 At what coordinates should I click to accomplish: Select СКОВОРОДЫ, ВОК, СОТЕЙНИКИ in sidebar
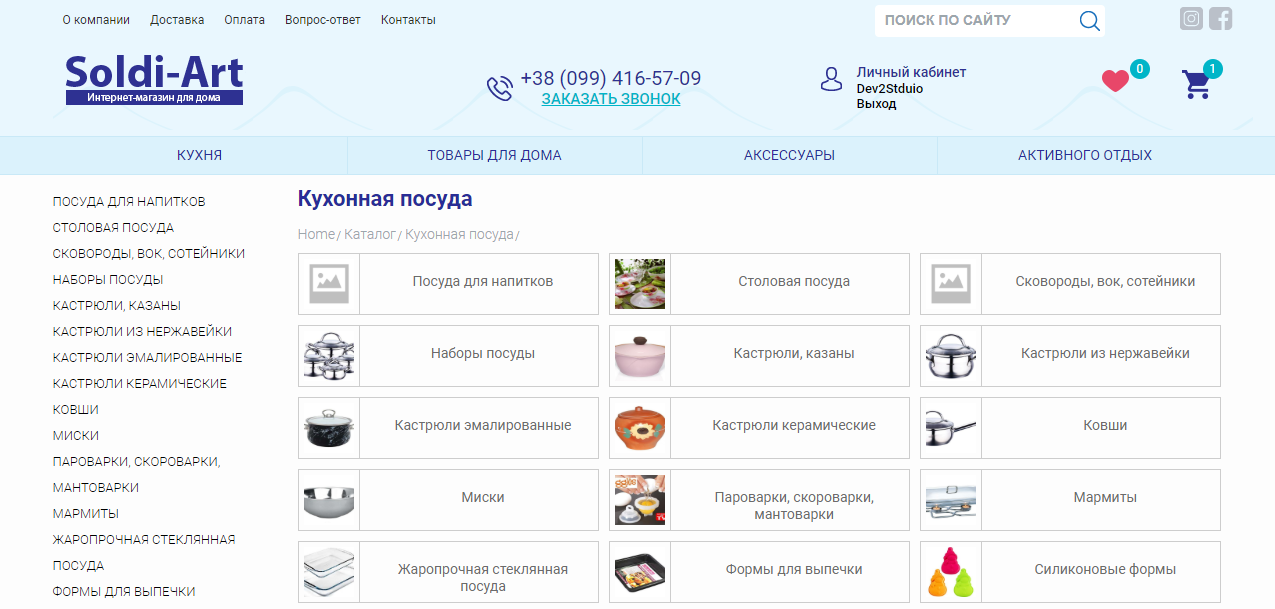tap(149, 254)
